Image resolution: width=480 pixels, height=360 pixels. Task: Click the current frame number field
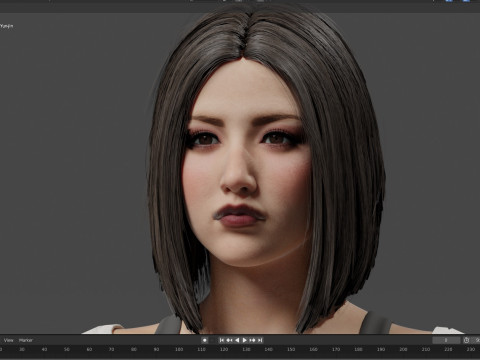(x=446, y=340)
